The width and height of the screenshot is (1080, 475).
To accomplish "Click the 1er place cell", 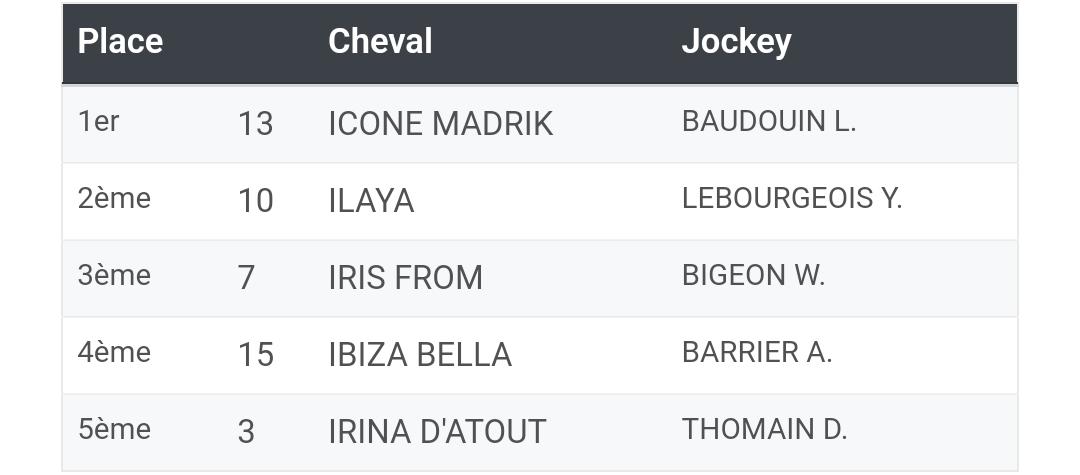I will (x=98, y=121).
